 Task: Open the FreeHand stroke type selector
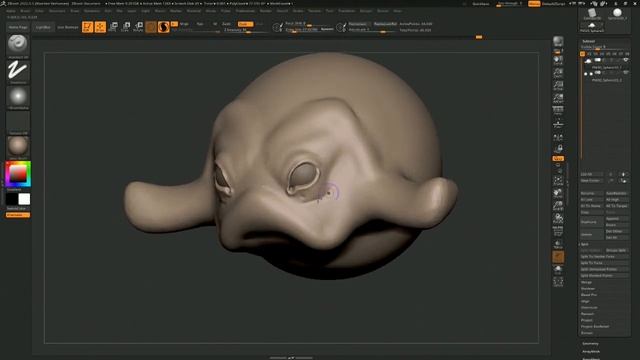pyautogui.click(x=18, y=71)
